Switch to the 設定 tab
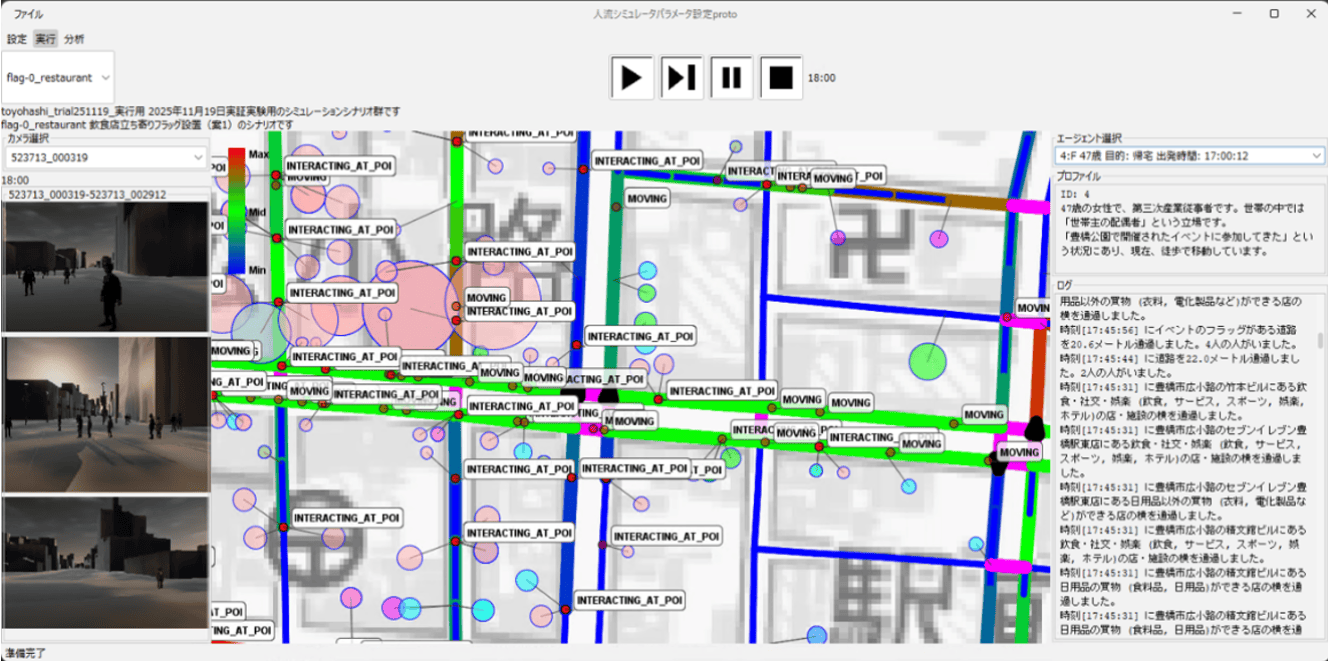This screenshot has width=1328, height=661. pyautogui.click(x=17, y=39)
